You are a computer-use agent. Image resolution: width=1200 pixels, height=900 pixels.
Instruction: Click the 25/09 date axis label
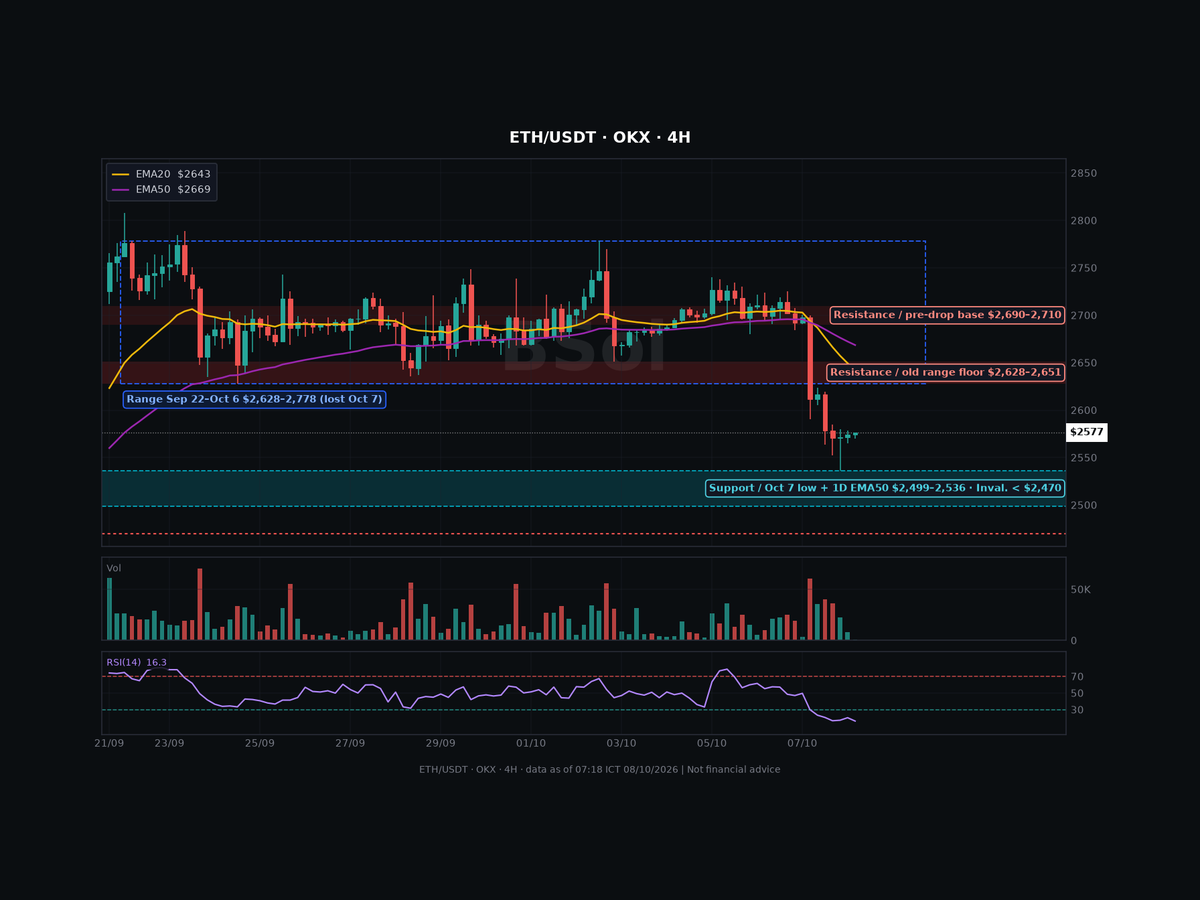pyautogui.click(x=259, y=743)
